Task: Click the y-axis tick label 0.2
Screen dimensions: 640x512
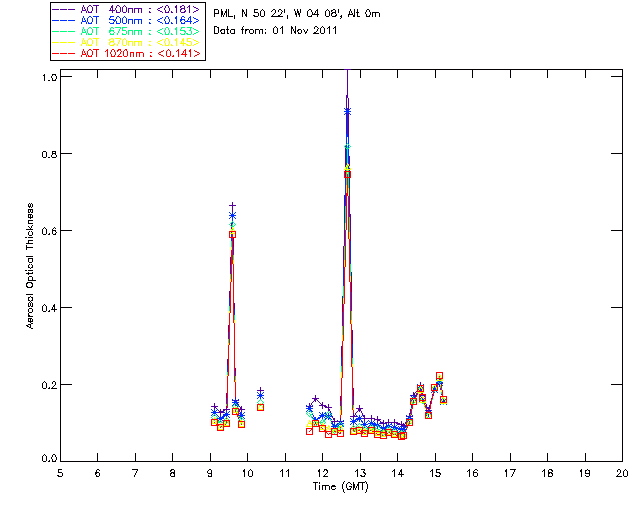Action: pyautogui.click(x=48, y=385)
